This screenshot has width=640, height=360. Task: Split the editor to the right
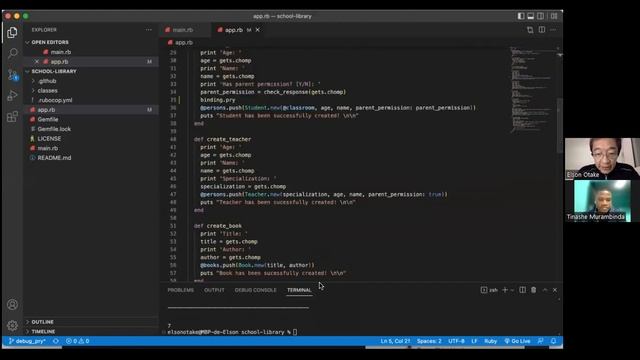coord(542,30)
